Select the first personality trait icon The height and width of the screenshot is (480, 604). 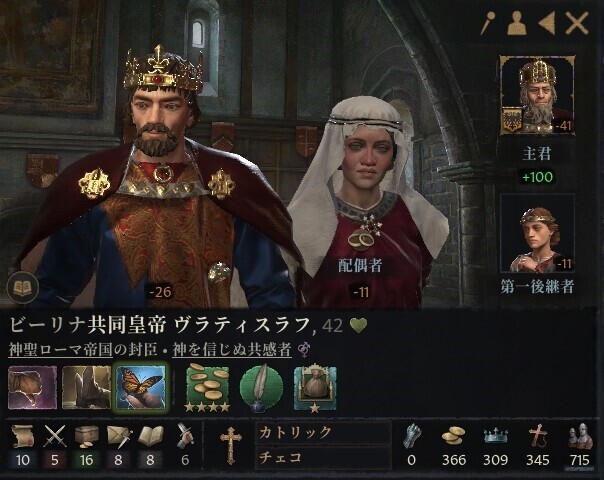(32, 388)
